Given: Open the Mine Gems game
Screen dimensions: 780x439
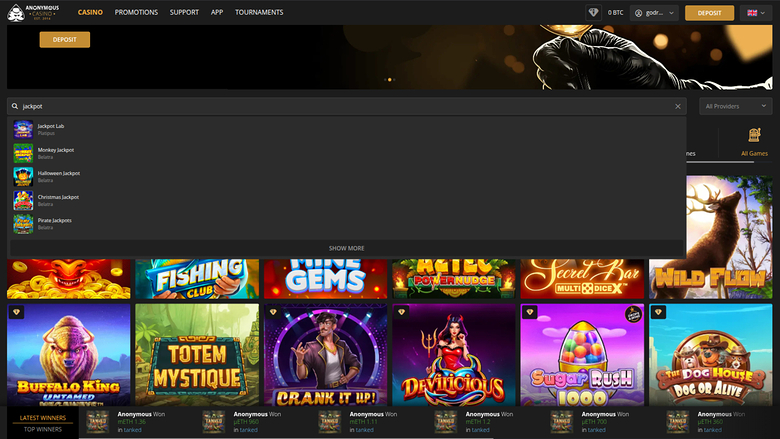Looking at the screenshot, I should (x=325, y=278).
